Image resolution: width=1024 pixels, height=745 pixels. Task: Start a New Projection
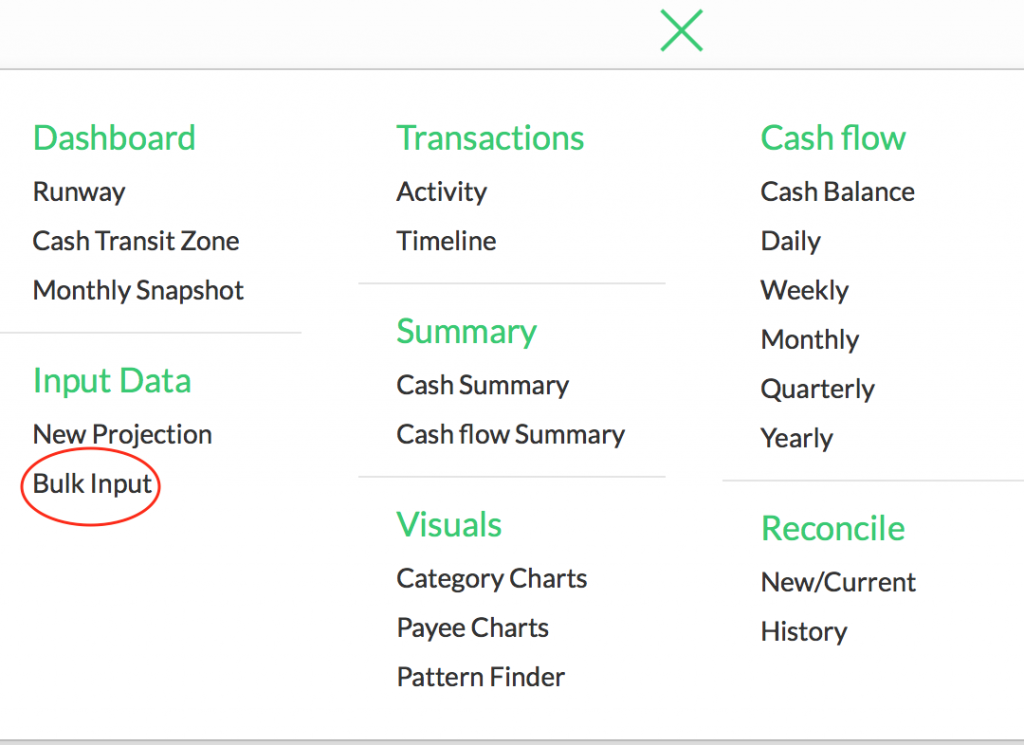[x=122, y=434]
